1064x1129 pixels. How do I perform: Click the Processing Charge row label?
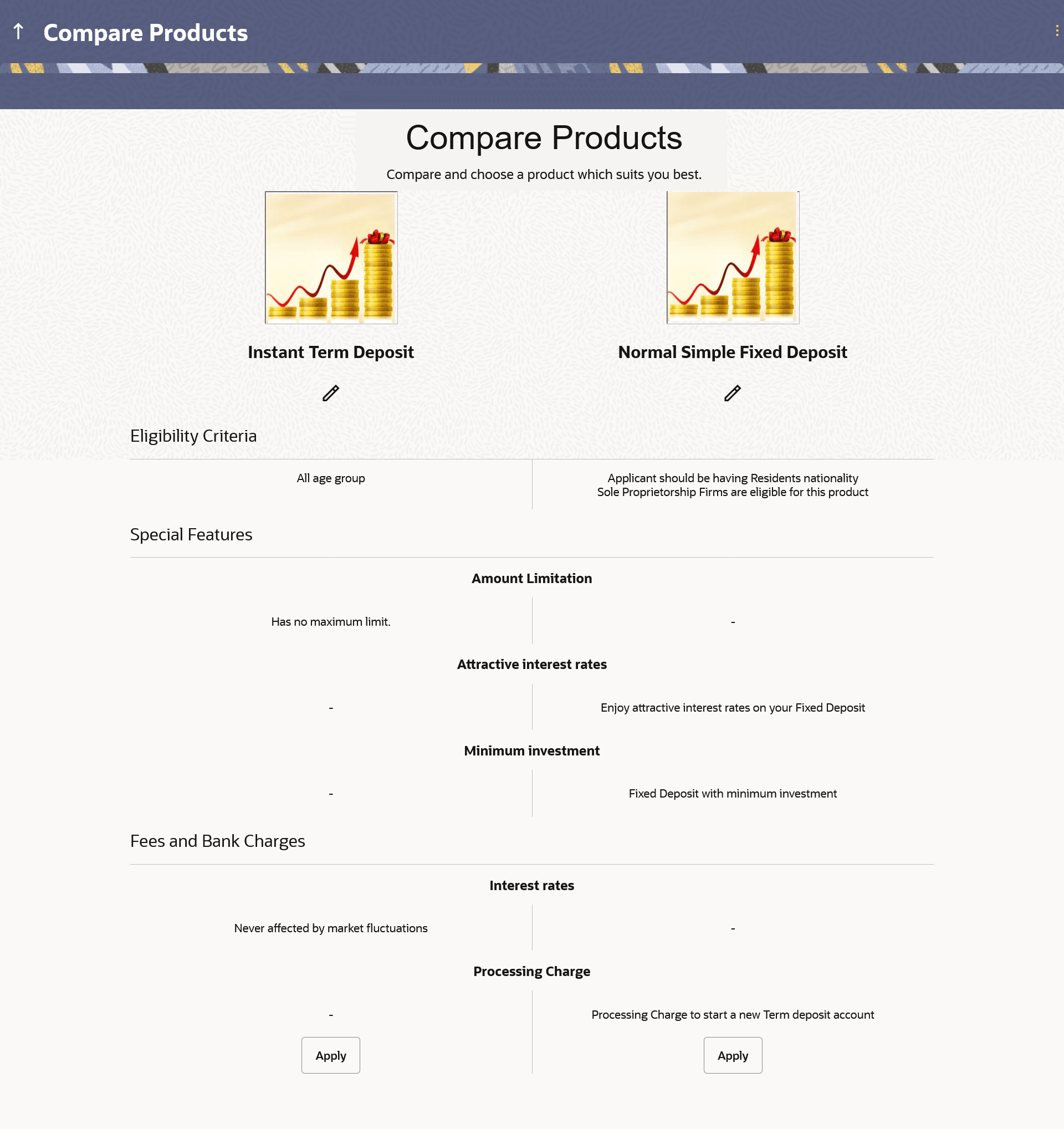[531, 971]
